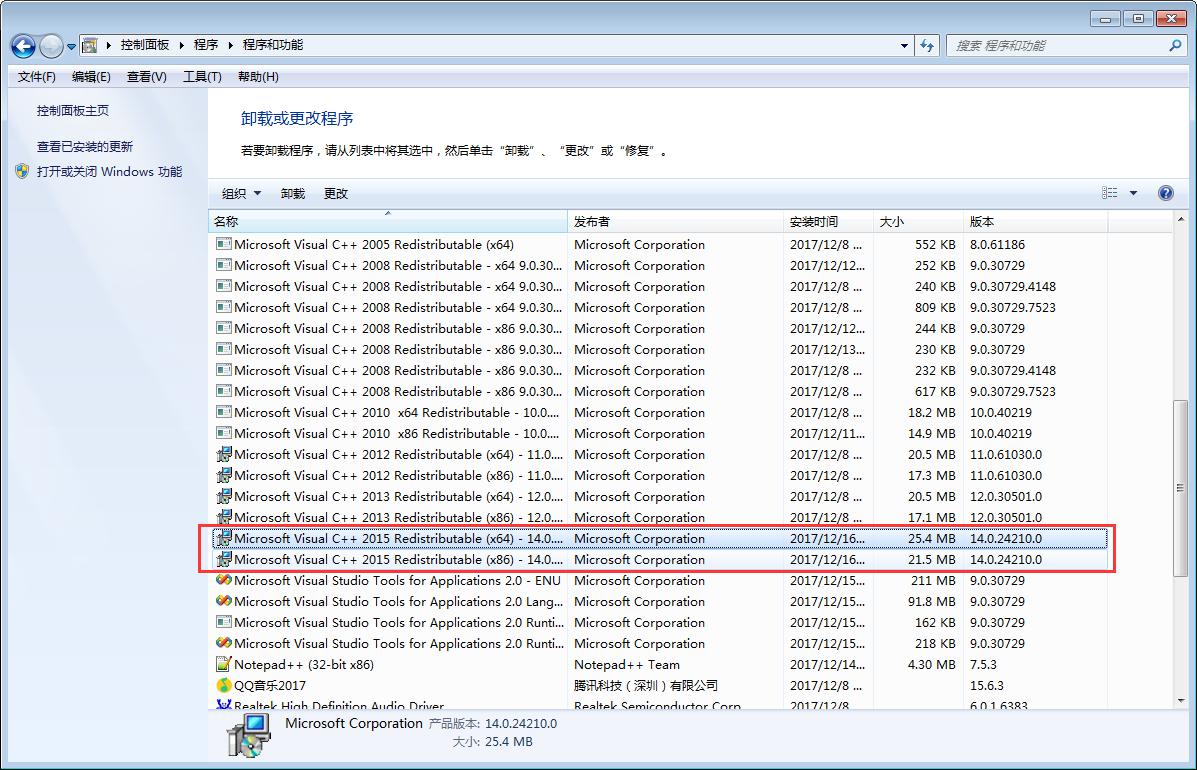Open the 查看(V) menu
Image resolution: width=1197 pixels, height=770 pixels.
click(147, 76)
